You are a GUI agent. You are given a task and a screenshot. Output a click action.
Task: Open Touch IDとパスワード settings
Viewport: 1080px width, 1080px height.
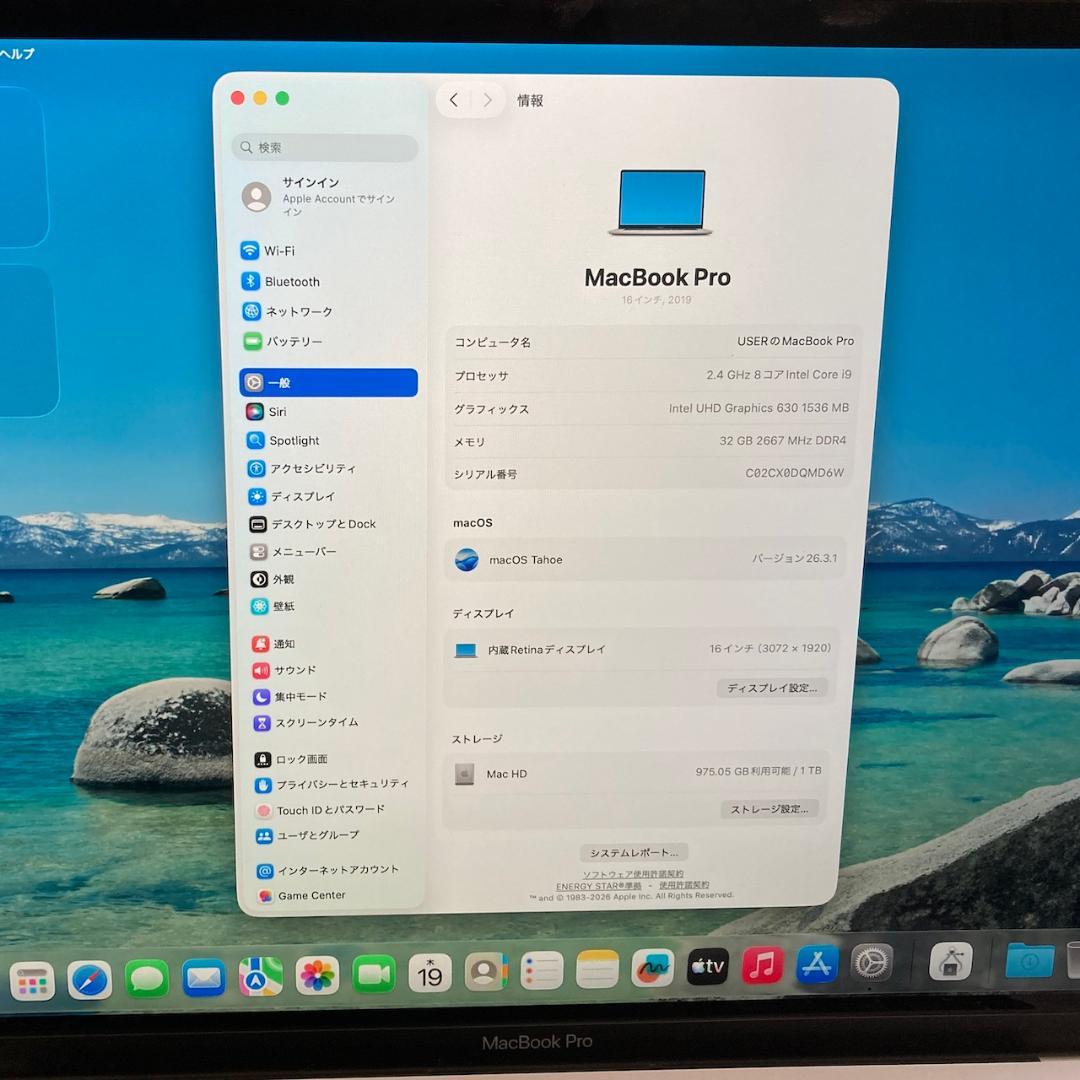(320, 810)
